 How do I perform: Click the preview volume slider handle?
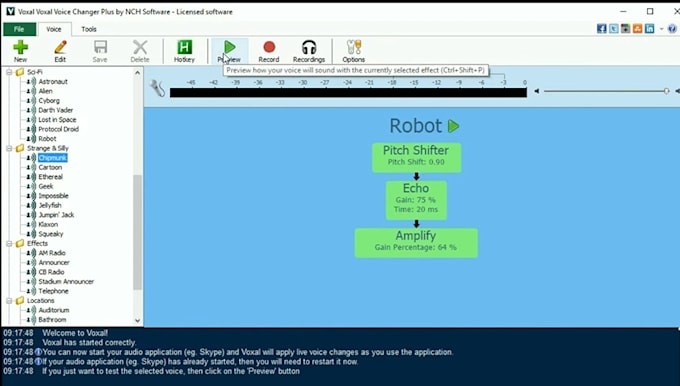(667, 91)
